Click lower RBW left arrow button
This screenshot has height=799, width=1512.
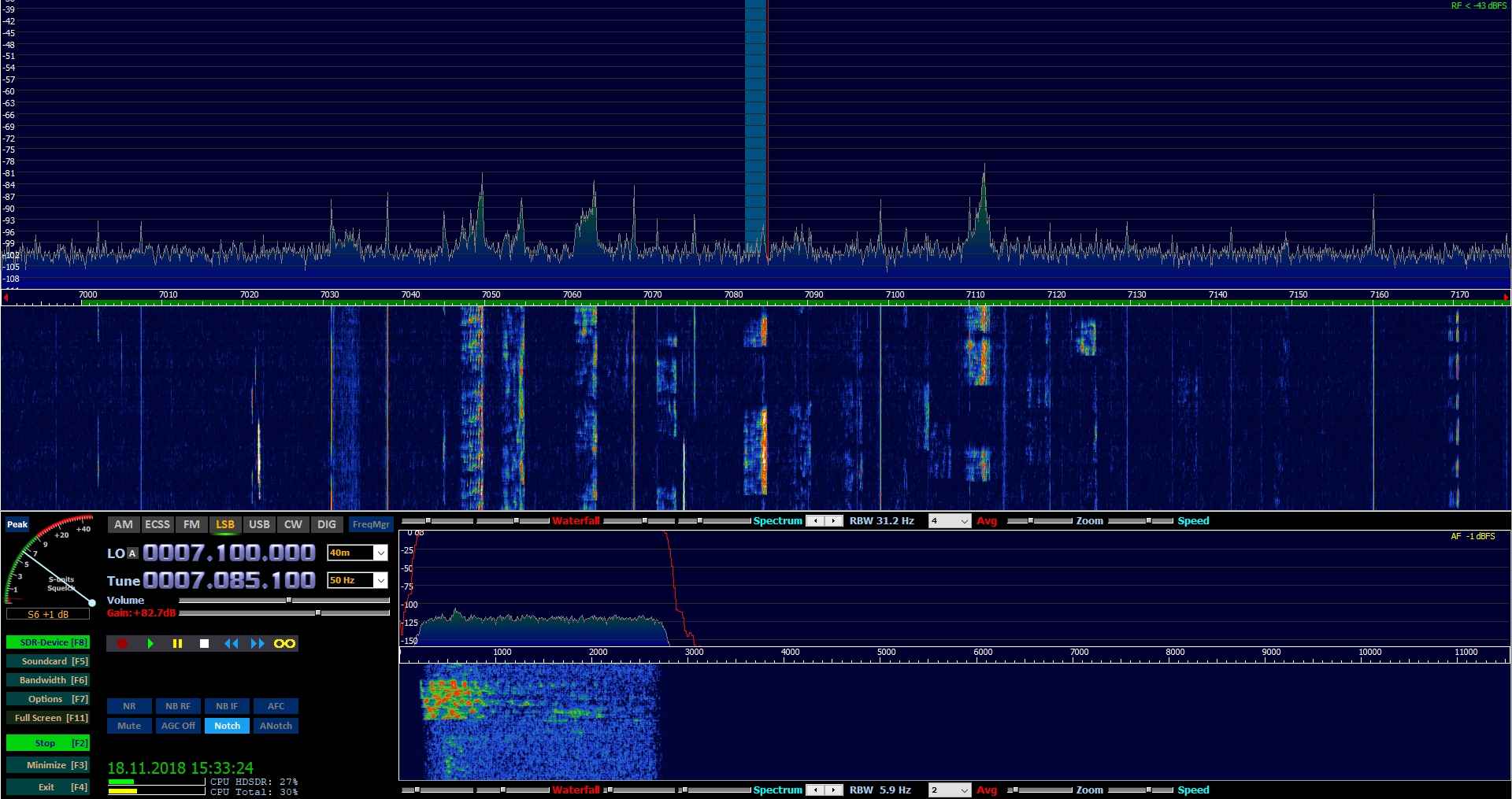(x=816, y=790)
